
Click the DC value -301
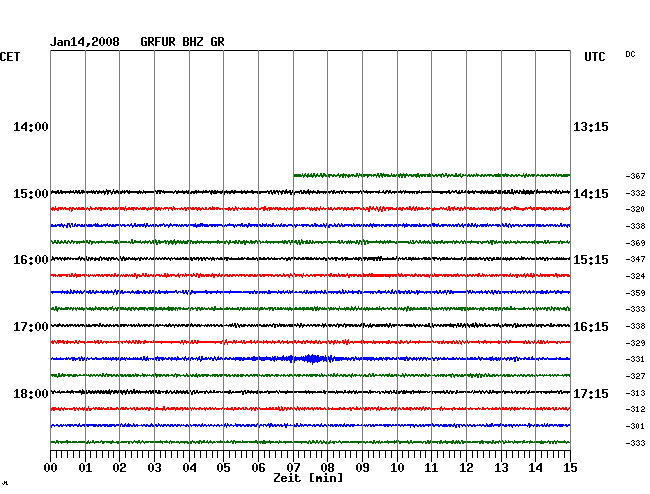point(635,426)
